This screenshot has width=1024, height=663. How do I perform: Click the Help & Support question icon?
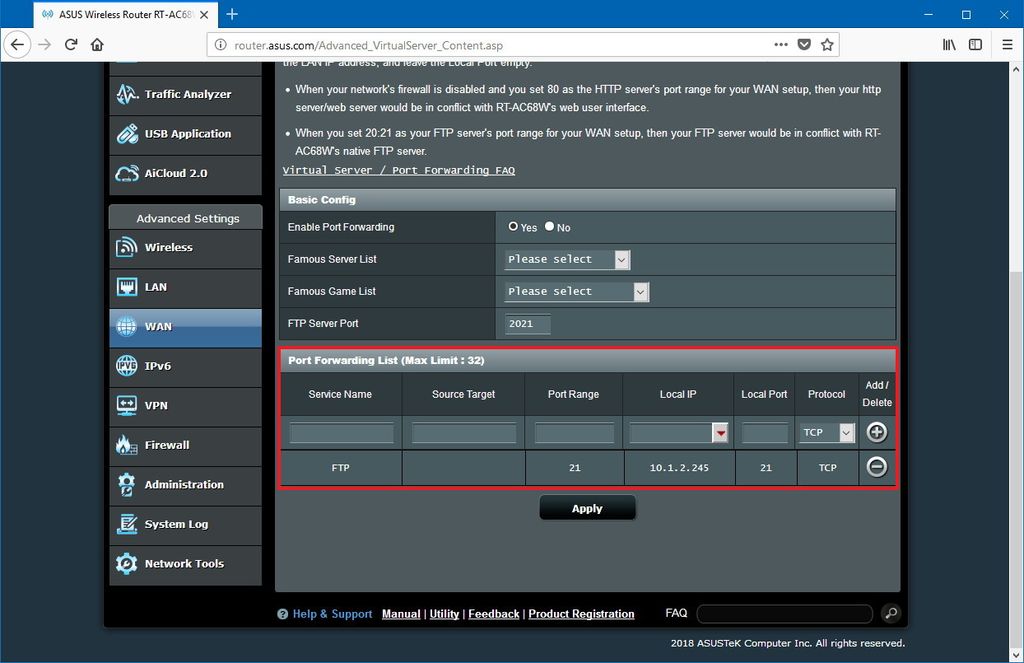pyautogui.click(x=282, y=614)
